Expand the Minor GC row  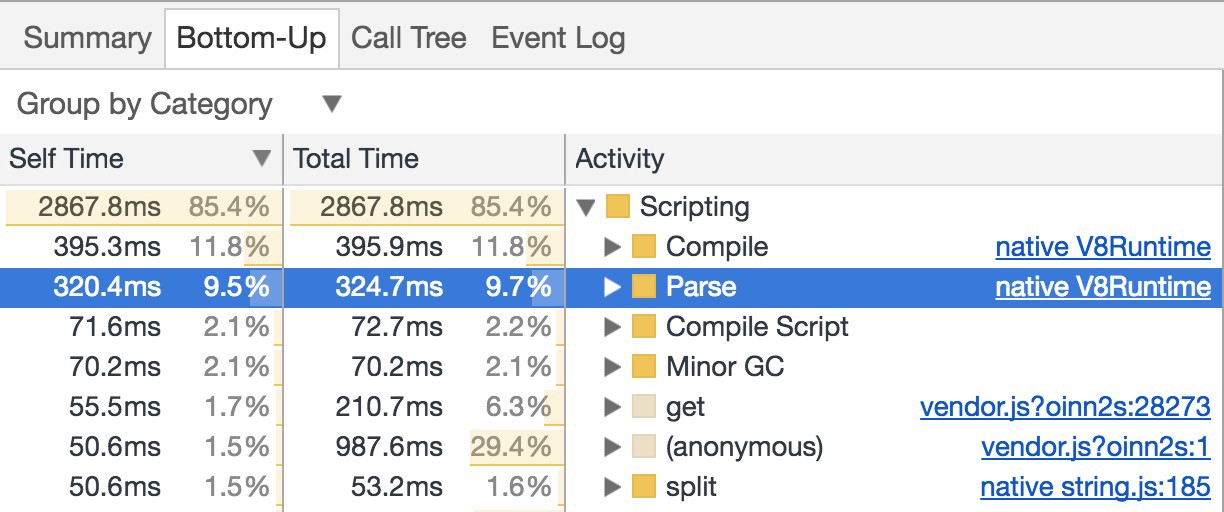point(612,367)
